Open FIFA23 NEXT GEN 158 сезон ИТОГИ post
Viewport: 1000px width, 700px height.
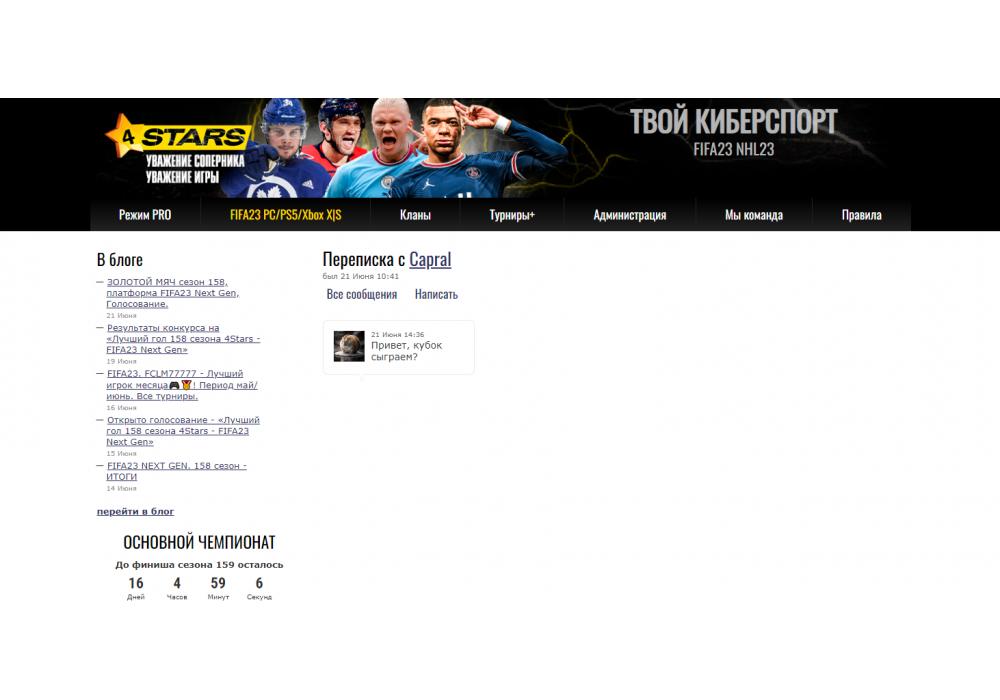click(176, 471)
